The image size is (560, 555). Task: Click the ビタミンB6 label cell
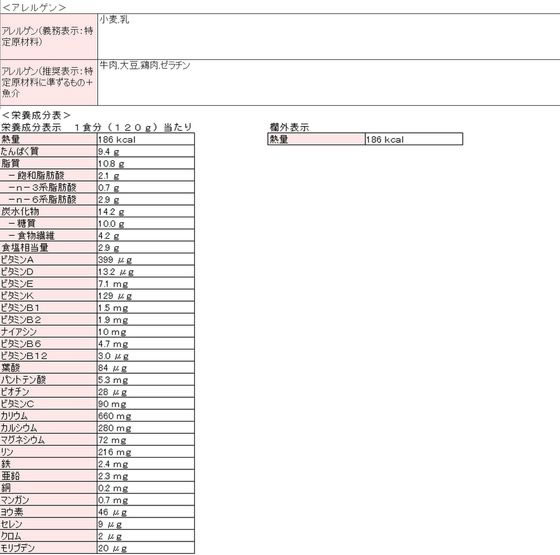49,344
